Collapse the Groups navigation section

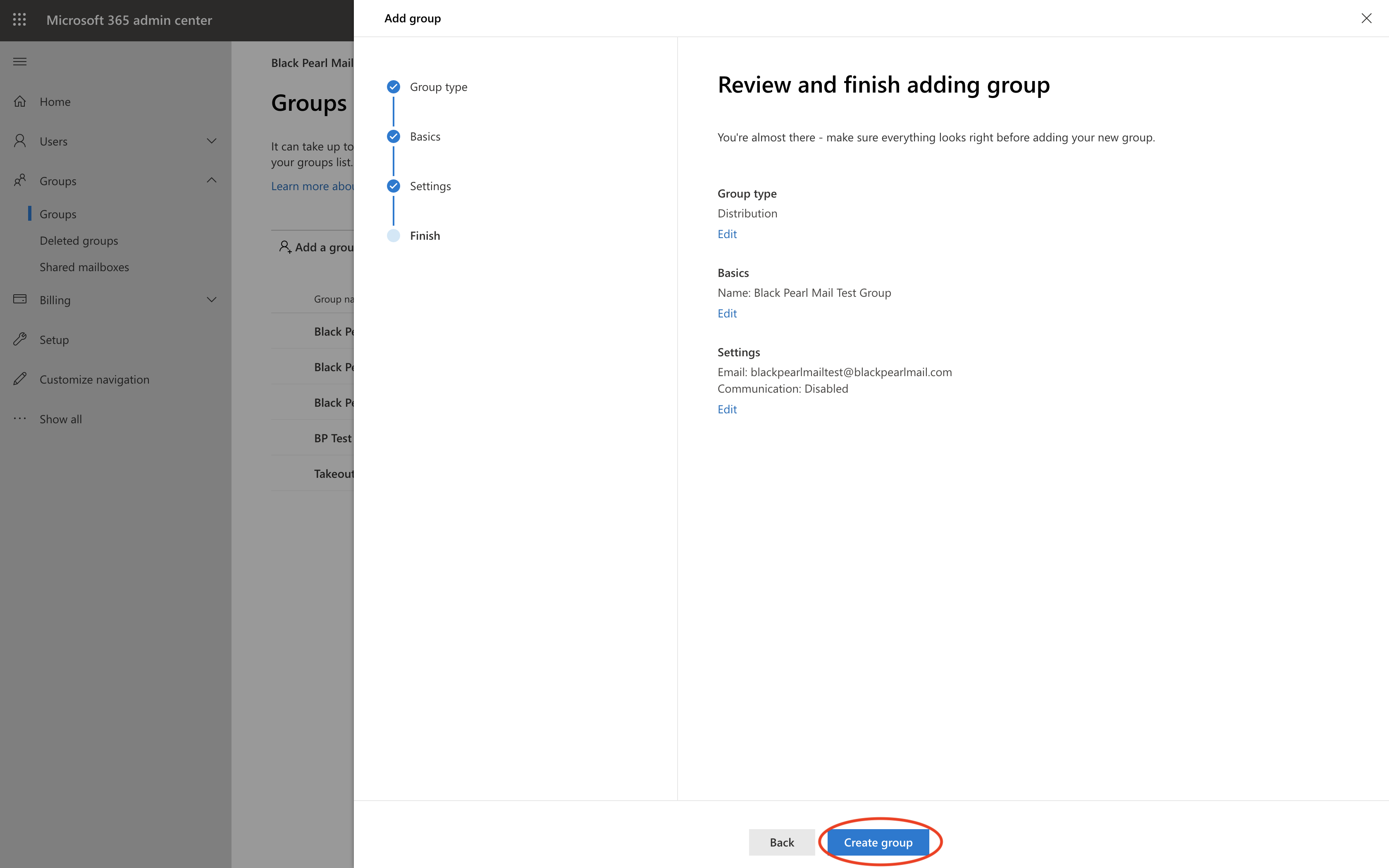click(211, 180)
